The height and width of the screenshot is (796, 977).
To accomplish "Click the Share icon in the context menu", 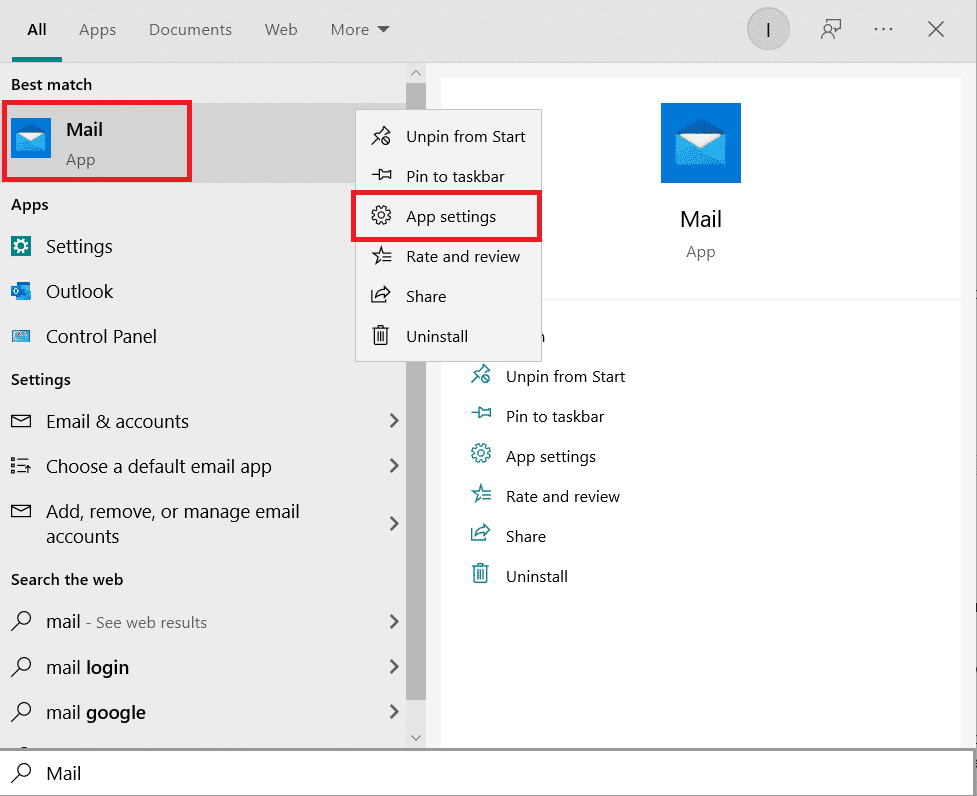I will tap(381, 296).
